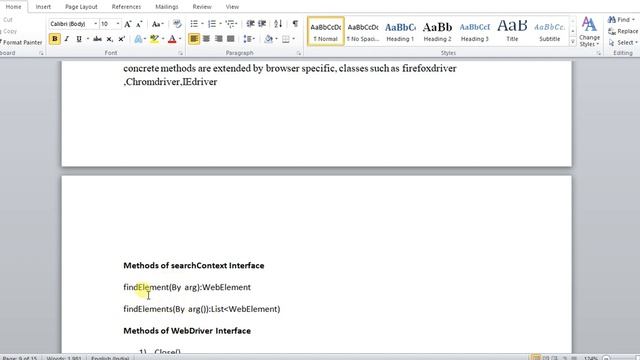This screenshot has width=640, height=360.
Task: Open Insert tab
Action: click(43, 7)
